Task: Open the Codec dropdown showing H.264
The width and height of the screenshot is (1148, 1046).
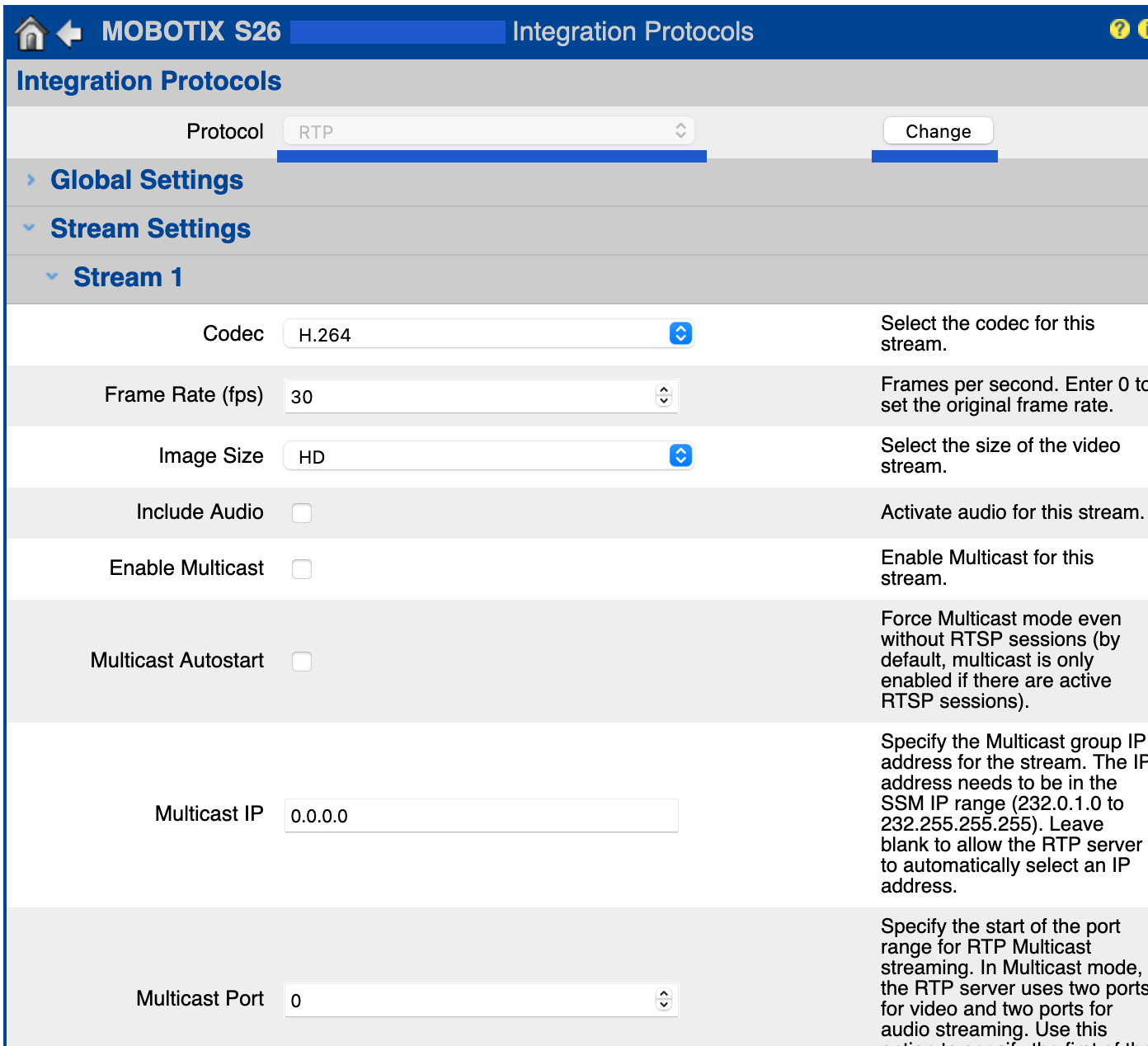Action: click(488, 334)
